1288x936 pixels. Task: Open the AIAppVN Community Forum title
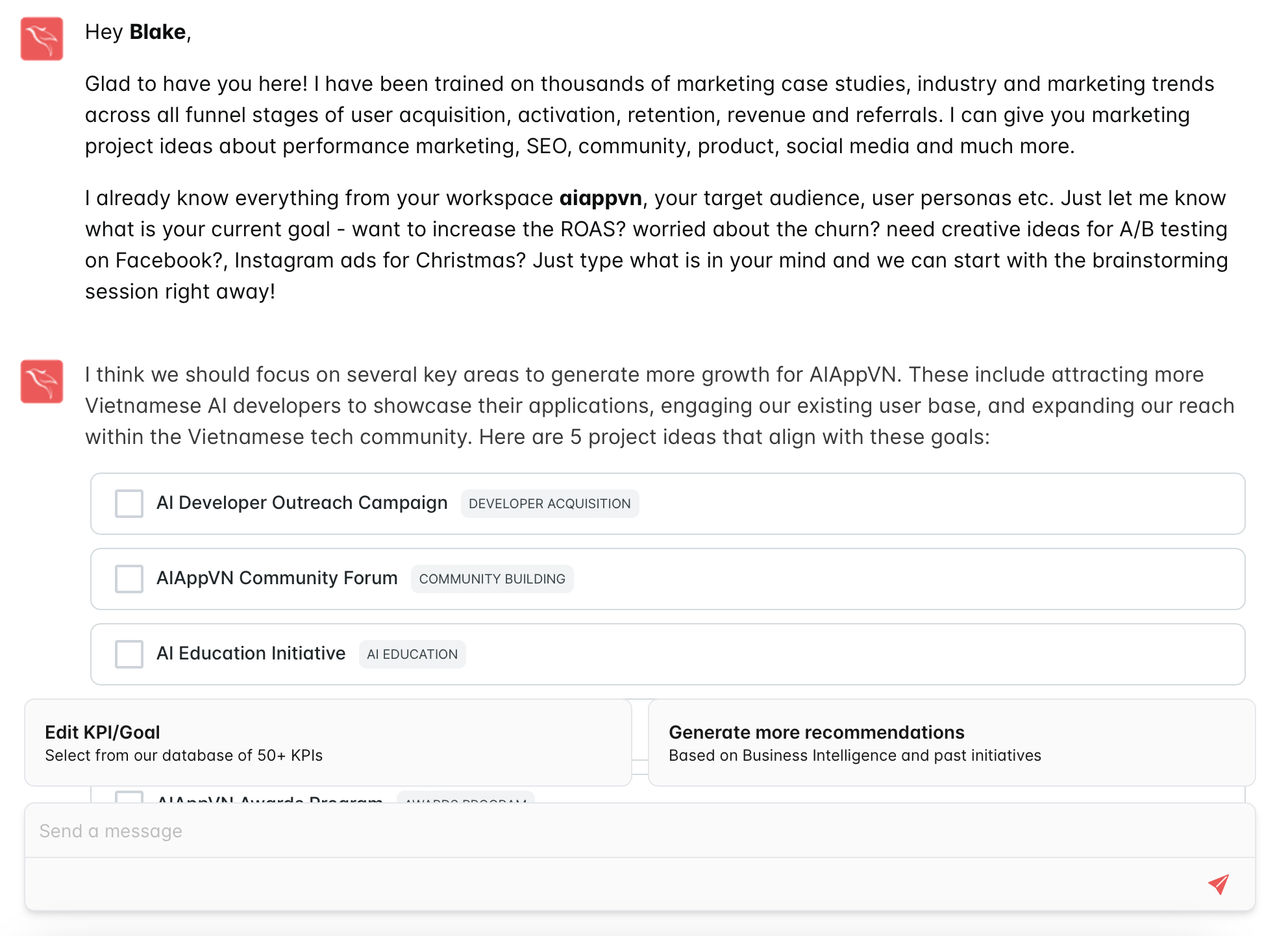click(x=277, y=578)
